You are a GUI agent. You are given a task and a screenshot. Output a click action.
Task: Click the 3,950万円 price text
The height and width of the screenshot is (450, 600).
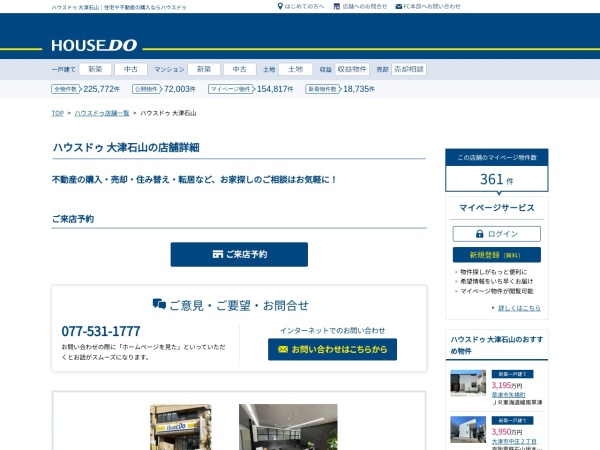[507, 432]
